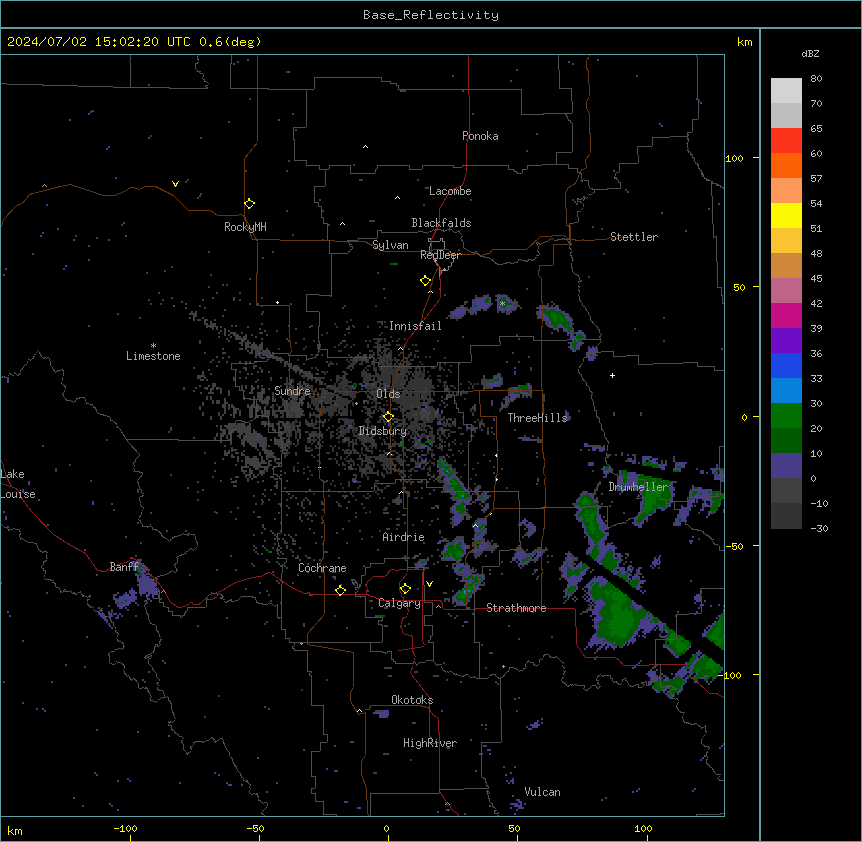Viewport: 862px width, 842px height.
Task: Click the Lacombe city label
Action: click(450, 191)
